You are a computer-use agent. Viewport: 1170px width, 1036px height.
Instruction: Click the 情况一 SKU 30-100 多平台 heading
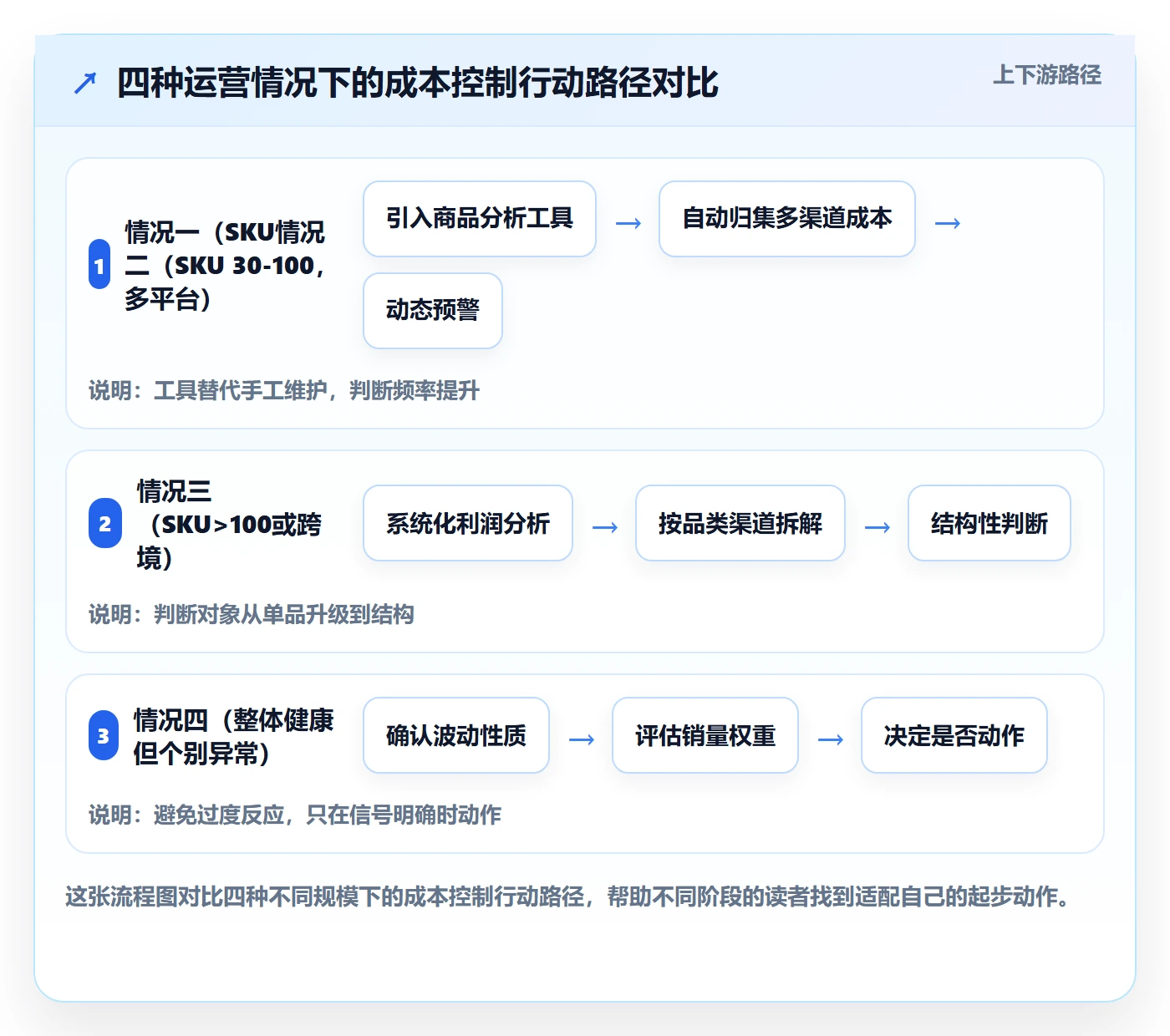click(225, 265)
